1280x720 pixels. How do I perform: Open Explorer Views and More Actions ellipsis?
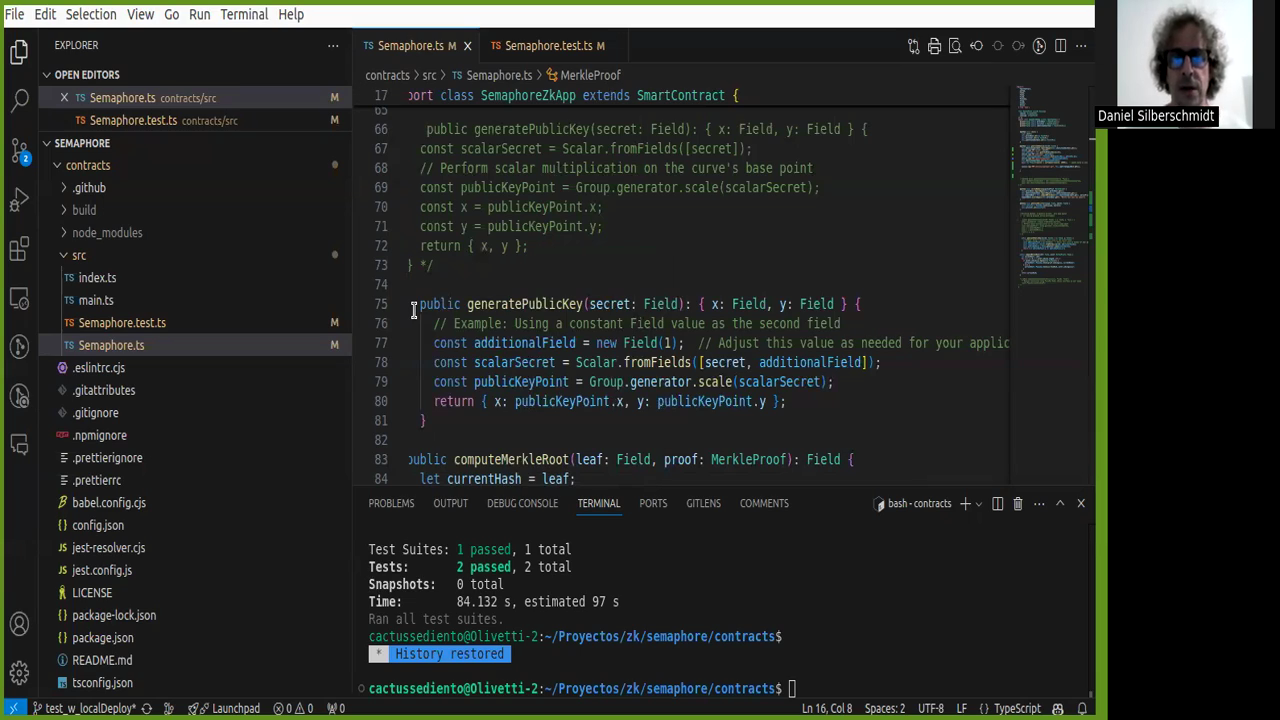[333, 46]
